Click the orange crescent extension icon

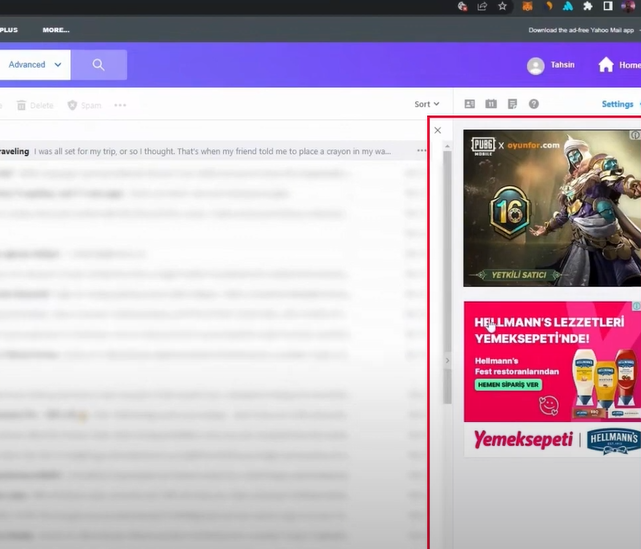[x=549, y=6]
